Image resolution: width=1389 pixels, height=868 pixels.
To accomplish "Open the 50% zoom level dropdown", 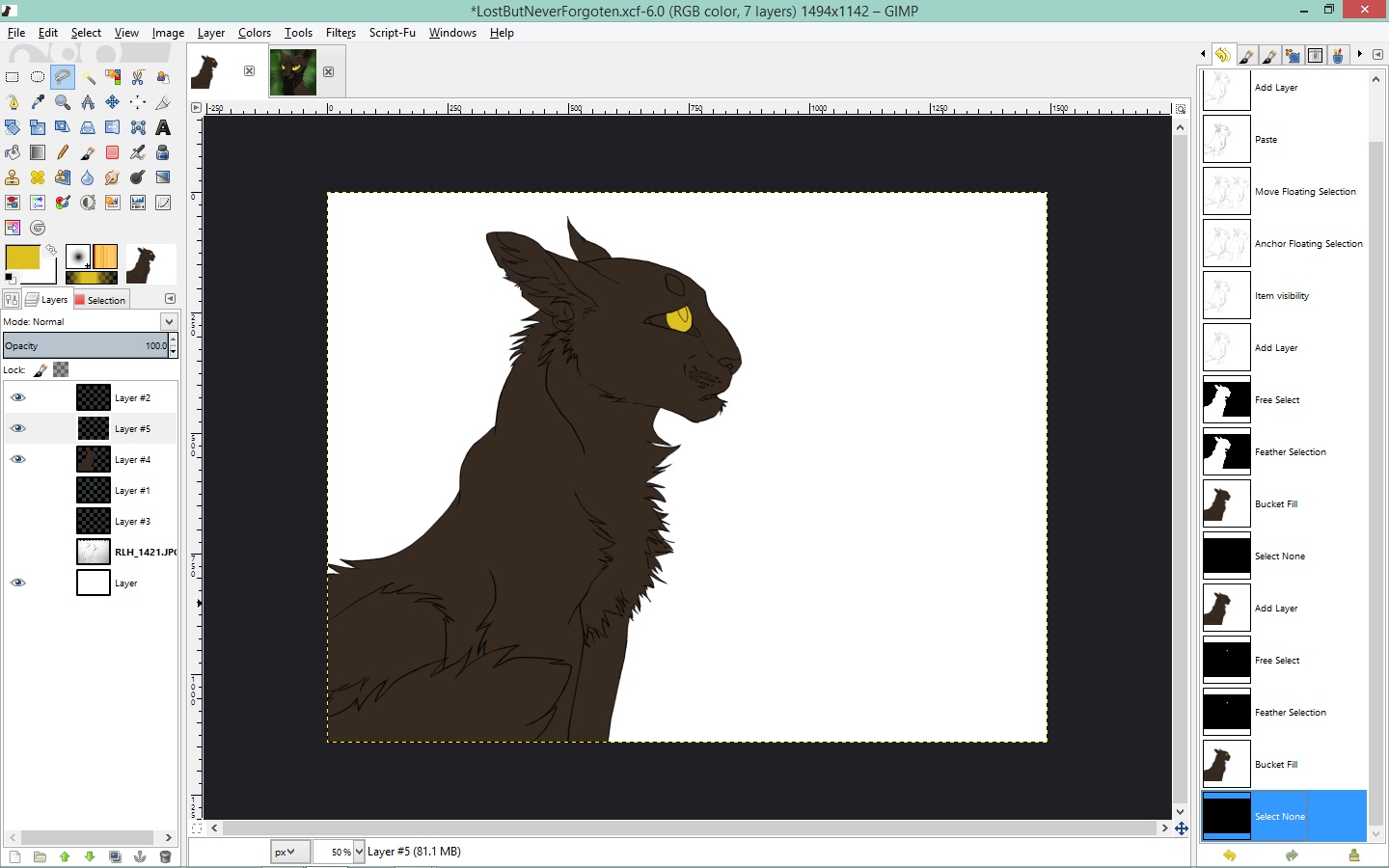I will pos(359,852).
